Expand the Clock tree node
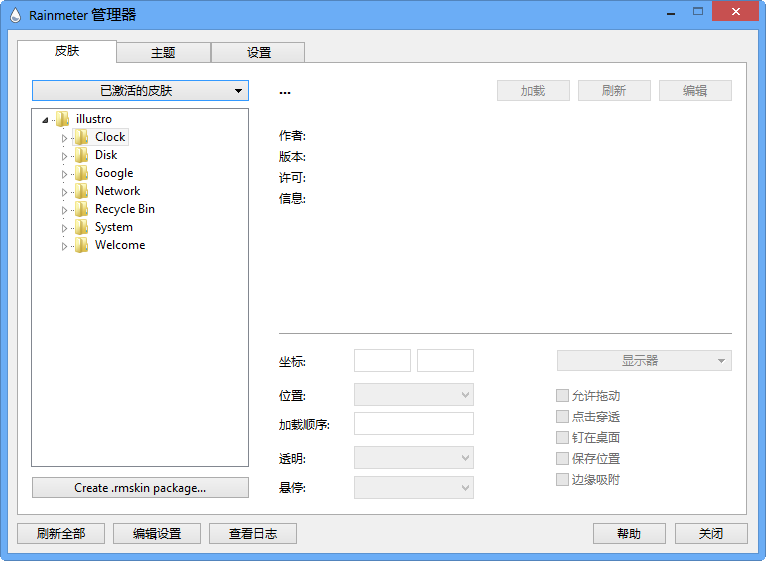 click(64, 138)
